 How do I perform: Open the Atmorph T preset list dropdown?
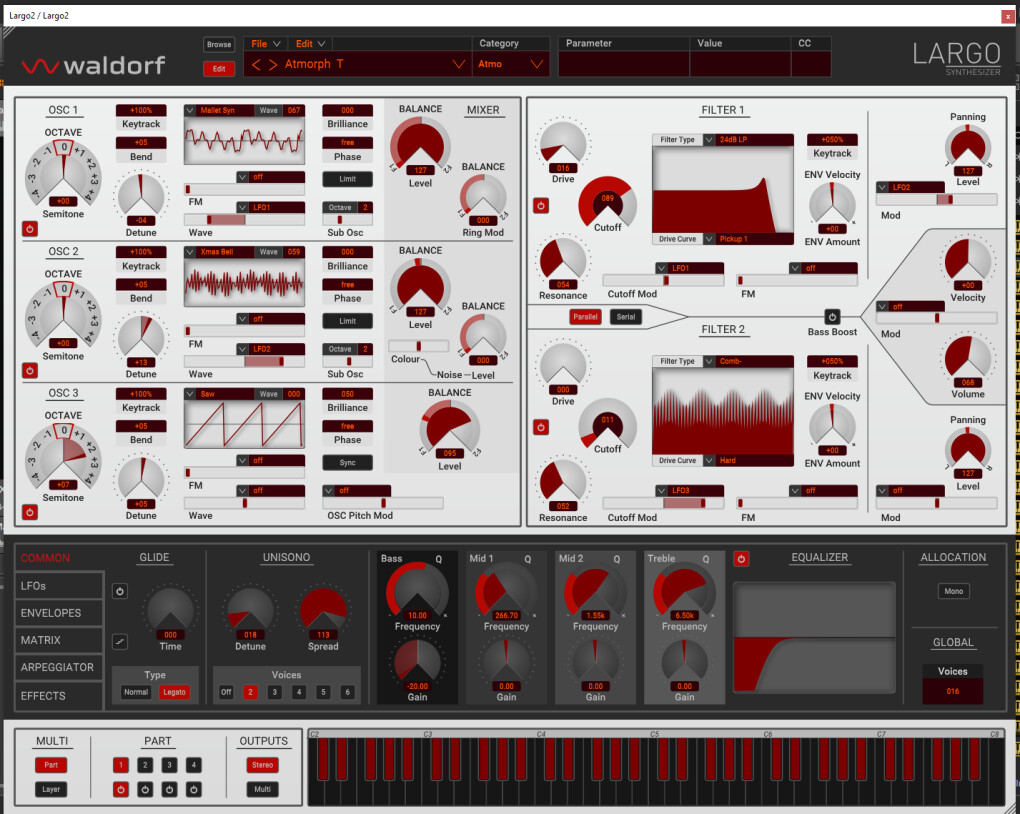[x=459, y=64]
